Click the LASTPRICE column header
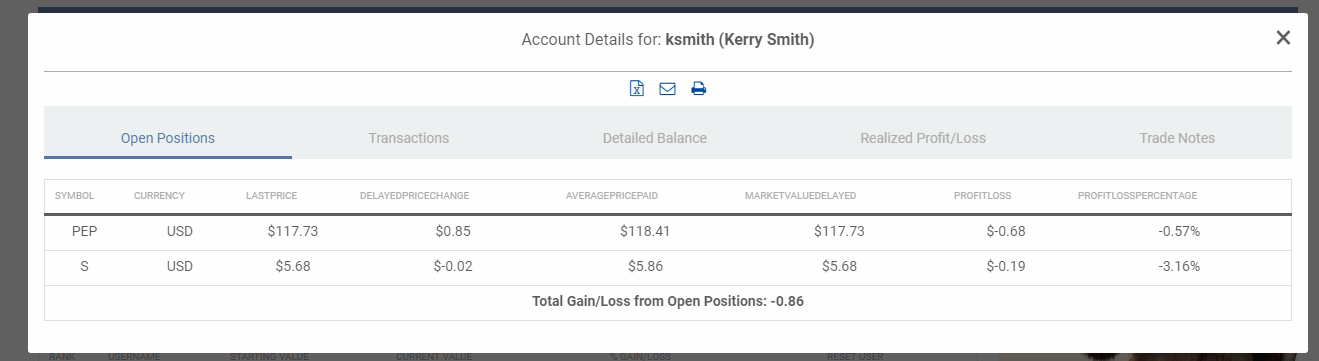Image resolution: width=1319 pixels, height=361 pixels. tap(271, 196)
